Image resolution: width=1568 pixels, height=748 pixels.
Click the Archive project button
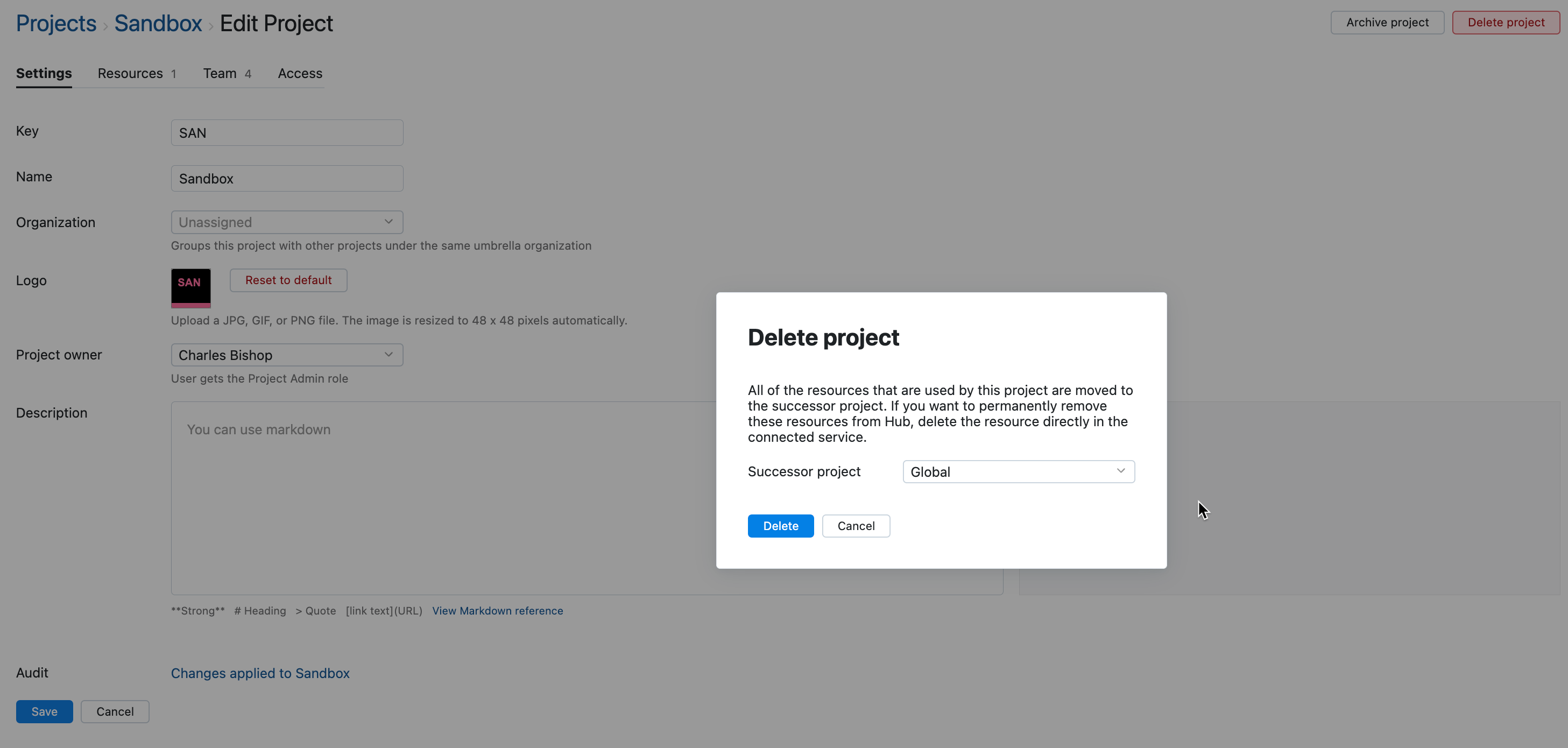[x=1387, y=23]
